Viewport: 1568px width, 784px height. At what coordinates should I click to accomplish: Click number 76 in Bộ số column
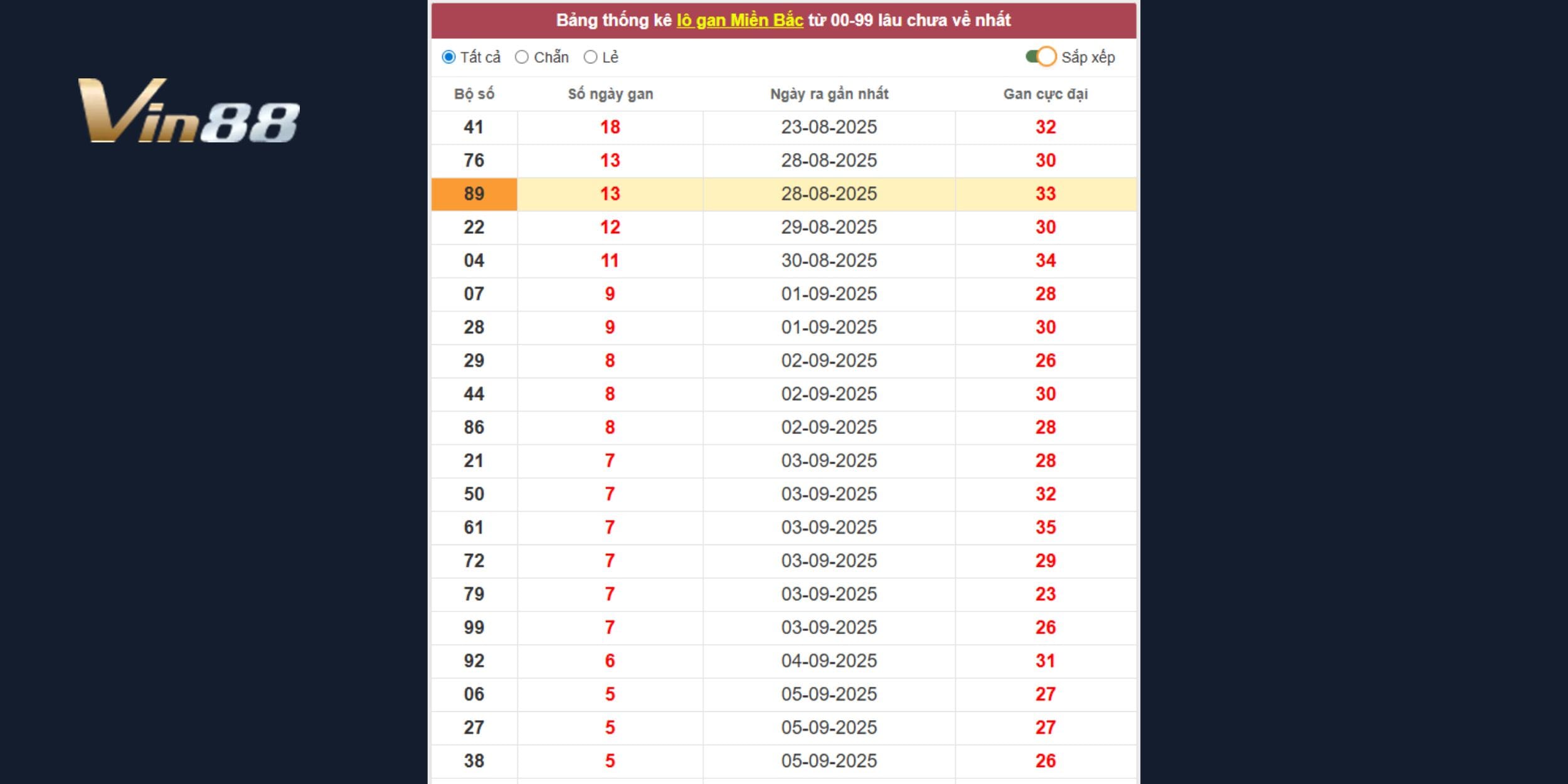[x=474, y=161]
